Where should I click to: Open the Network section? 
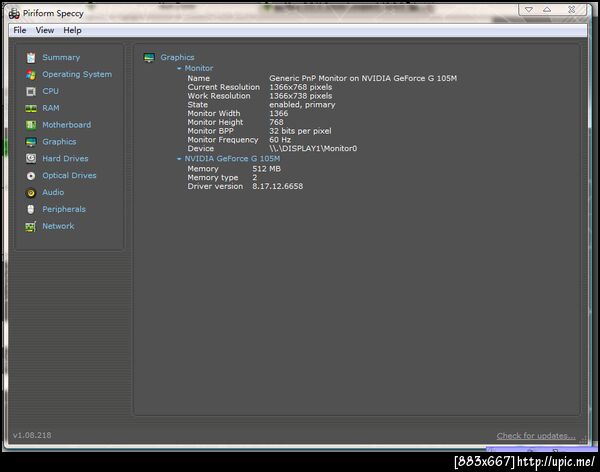tap(58, 226)
